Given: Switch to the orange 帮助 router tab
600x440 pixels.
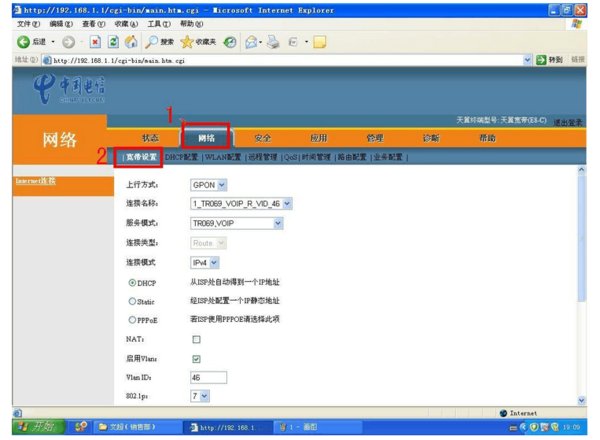Looking at the screenshot, I should coord(487,138).
